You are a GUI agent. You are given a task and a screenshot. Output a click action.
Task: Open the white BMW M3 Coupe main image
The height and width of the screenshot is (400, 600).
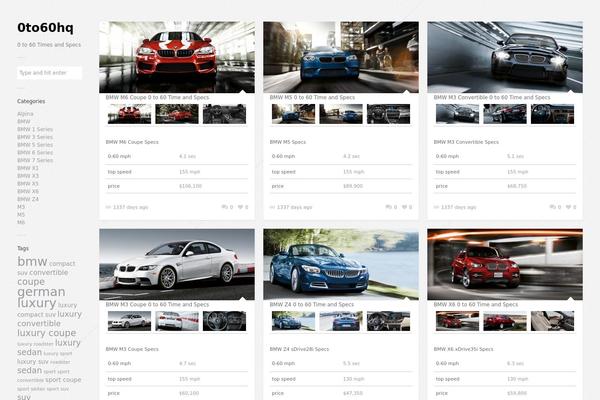click(x=177, y=264)
